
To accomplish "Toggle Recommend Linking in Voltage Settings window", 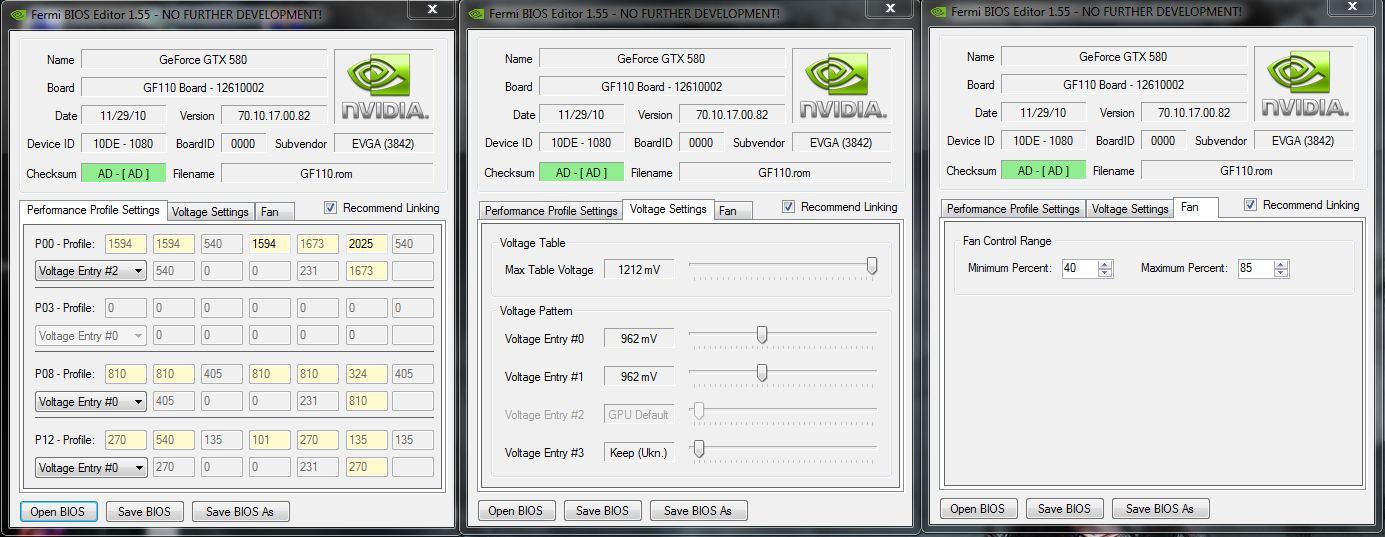I will (789, 207).
